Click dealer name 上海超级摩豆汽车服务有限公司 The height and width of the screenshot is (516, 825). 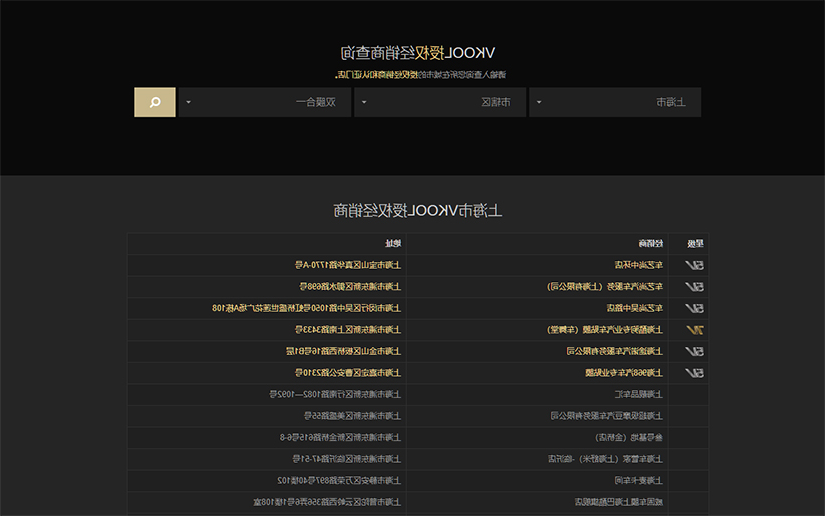607,416
